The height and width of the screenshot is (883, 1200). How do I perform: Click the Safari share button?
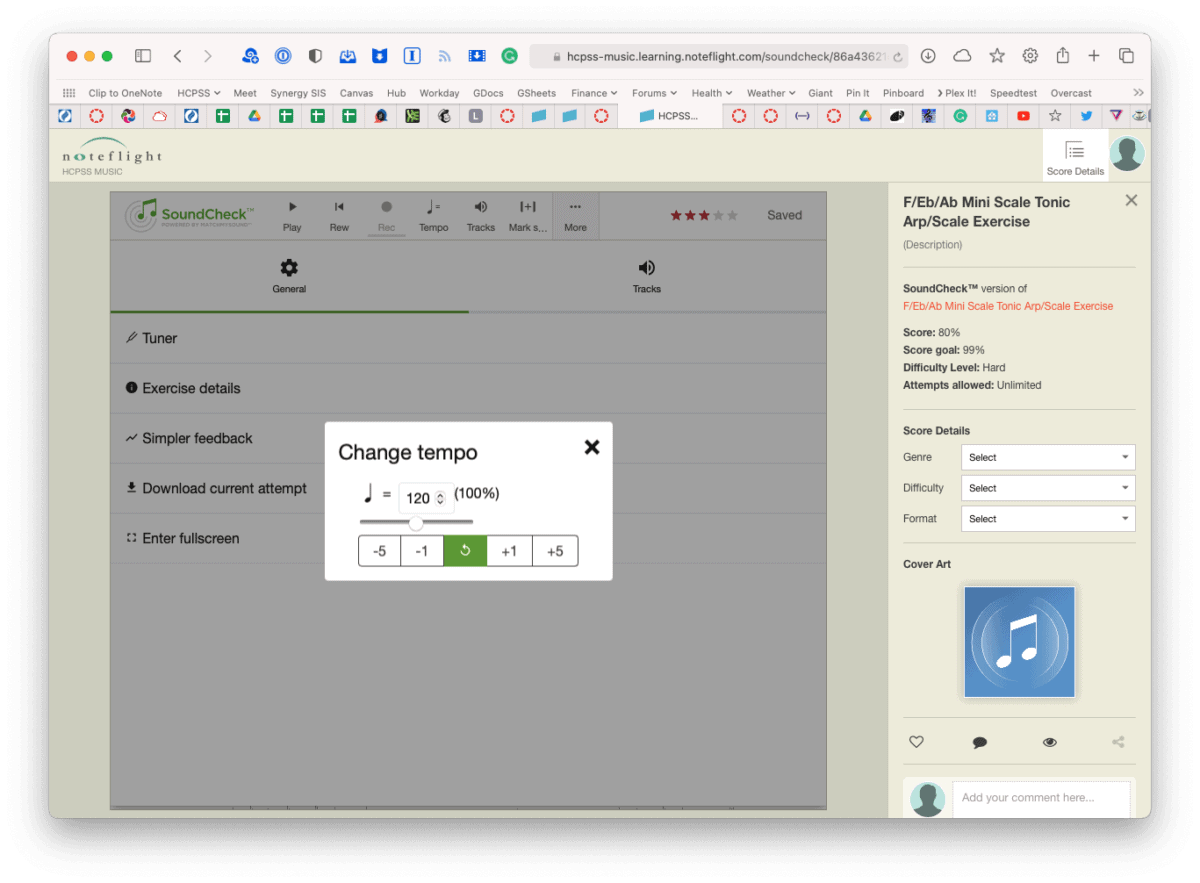(x=1062, y=56)
